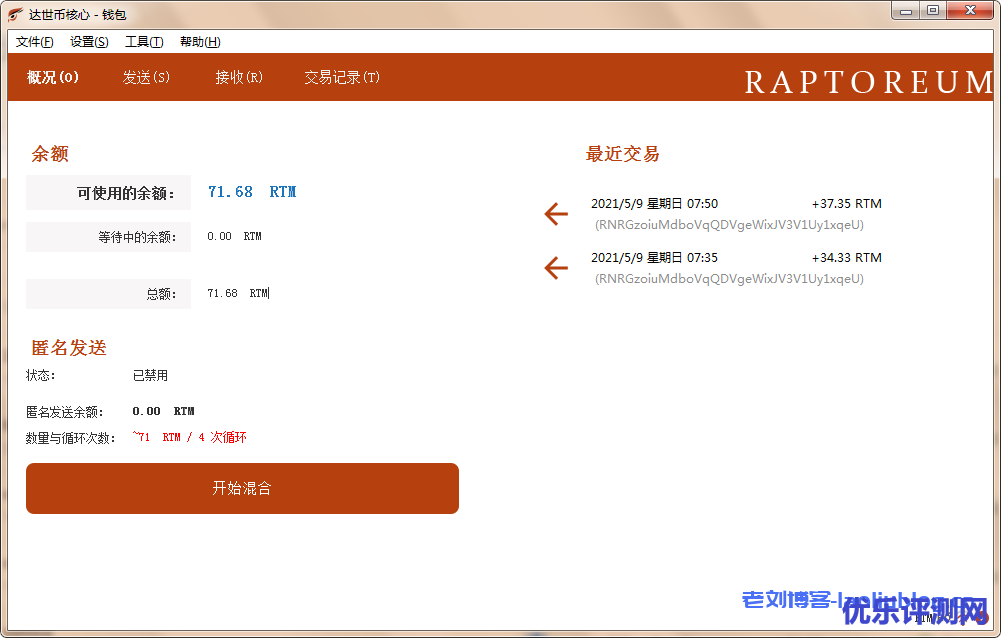The width and height of the screenshot is (1001, 638).
Task: Select the +37.35 RTM transaction amount
Action: (x=846, y=204)
